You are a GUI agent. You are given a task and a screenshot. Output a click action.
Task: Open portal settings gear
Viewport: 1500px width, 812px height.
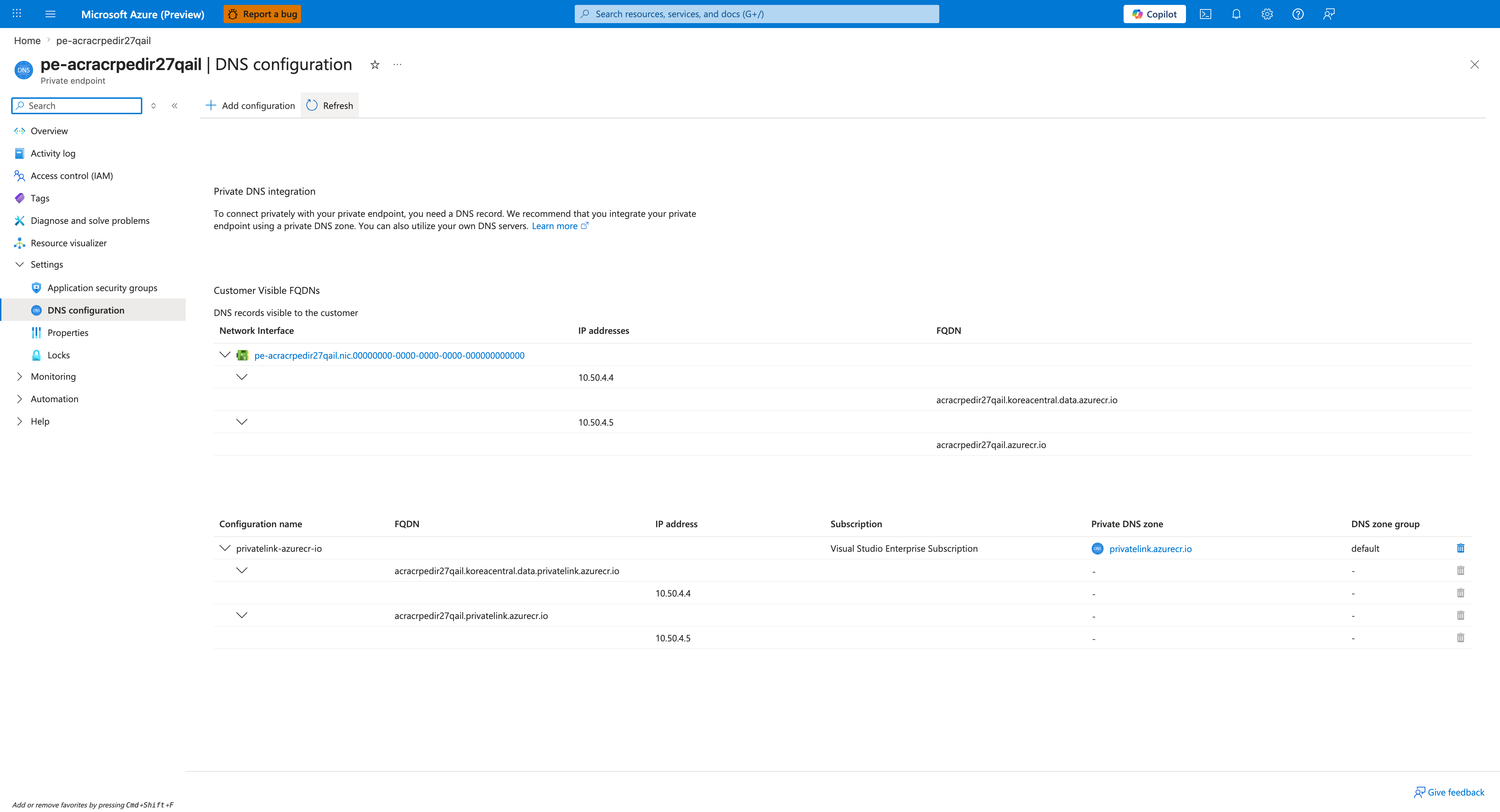coord(1267,14)
